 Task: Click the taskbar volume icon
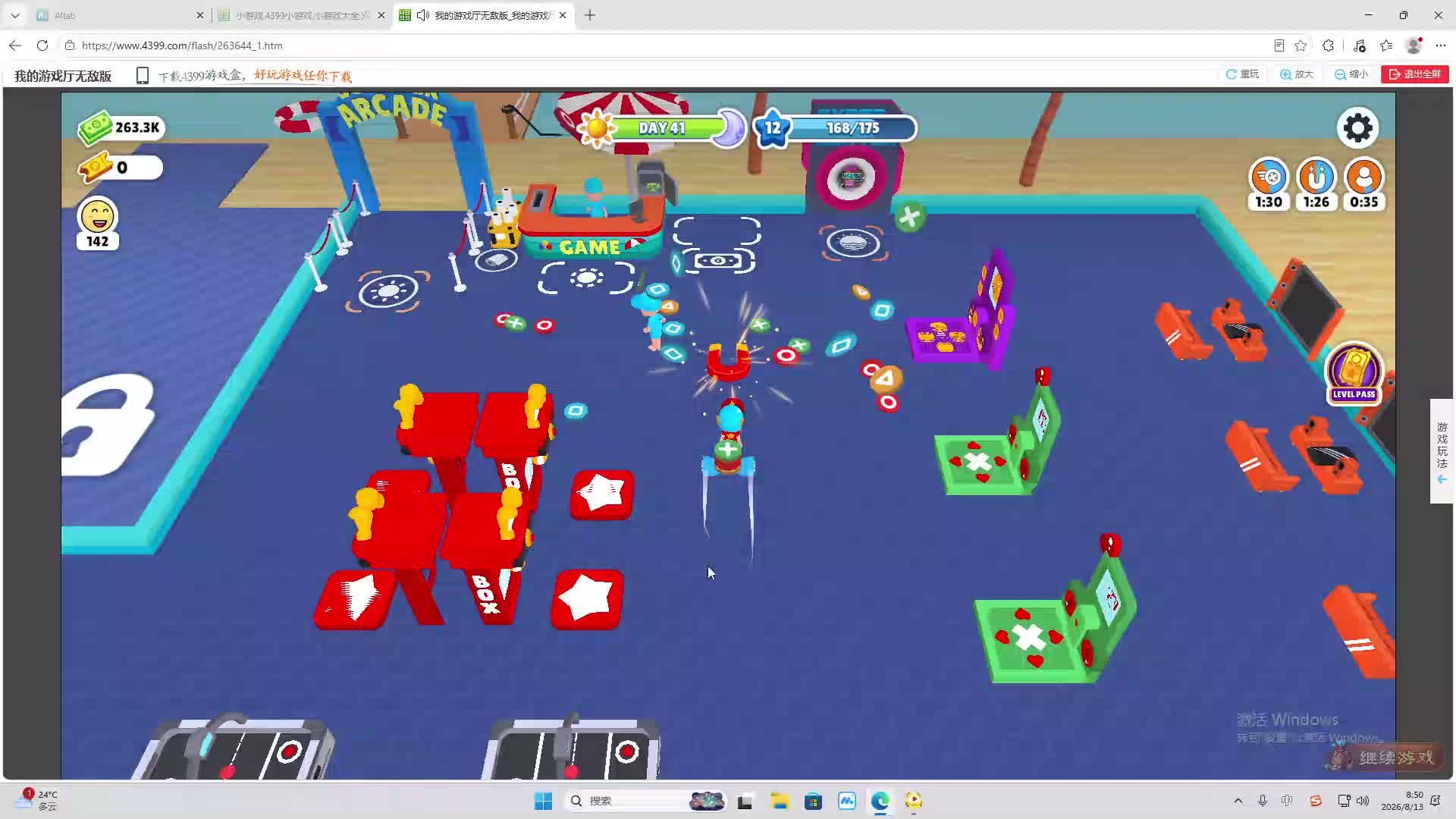[1363, 801]
